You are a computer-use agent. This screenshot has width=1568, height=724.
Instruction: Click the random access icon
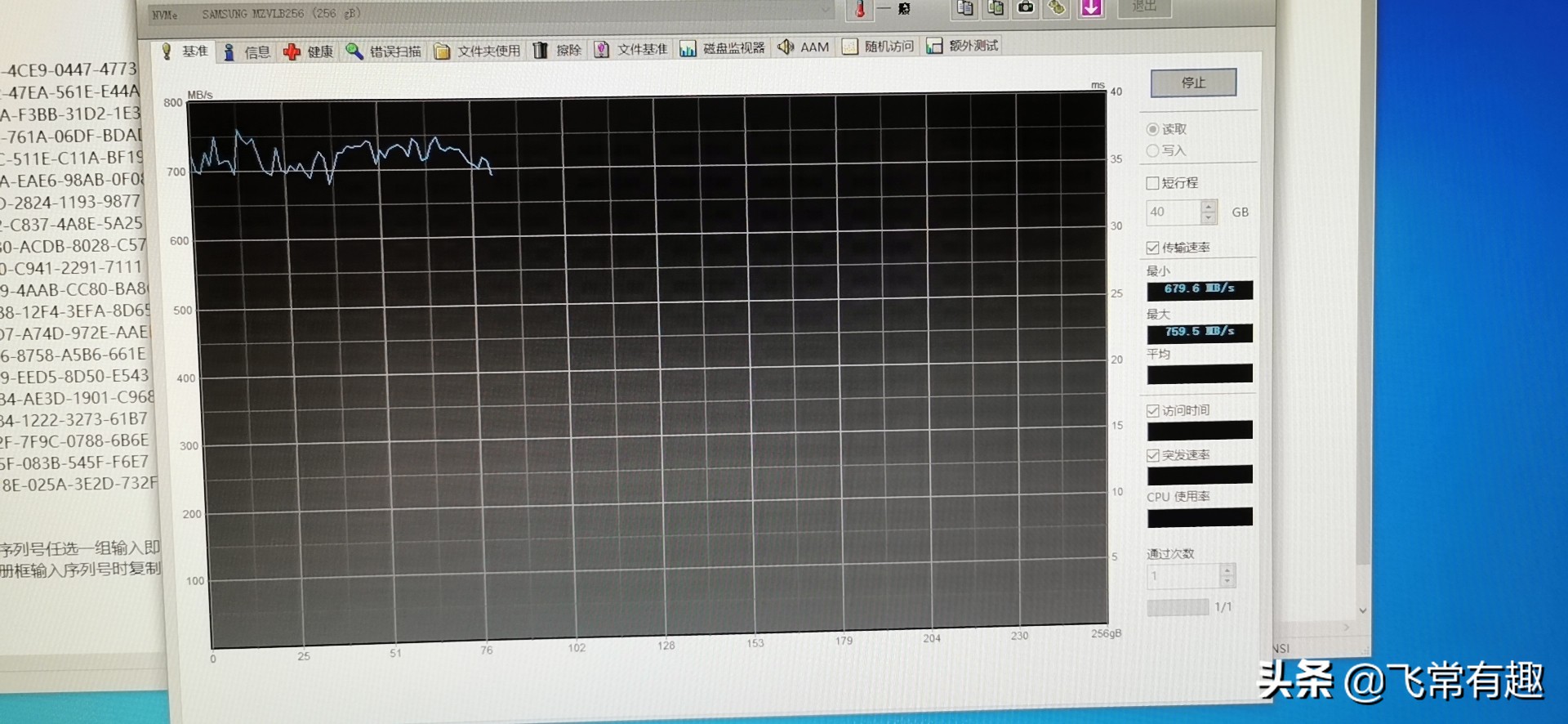coord(850,47)
